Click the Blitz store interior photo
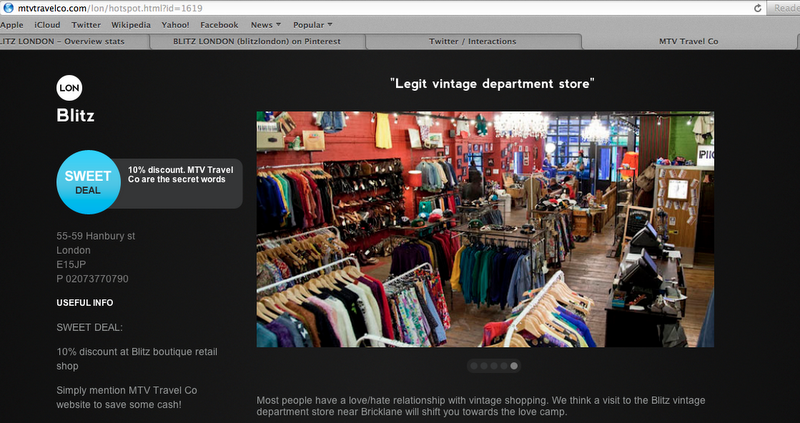Image resolution: width=800 pixels, height=423 pixels. pos(485,229)
